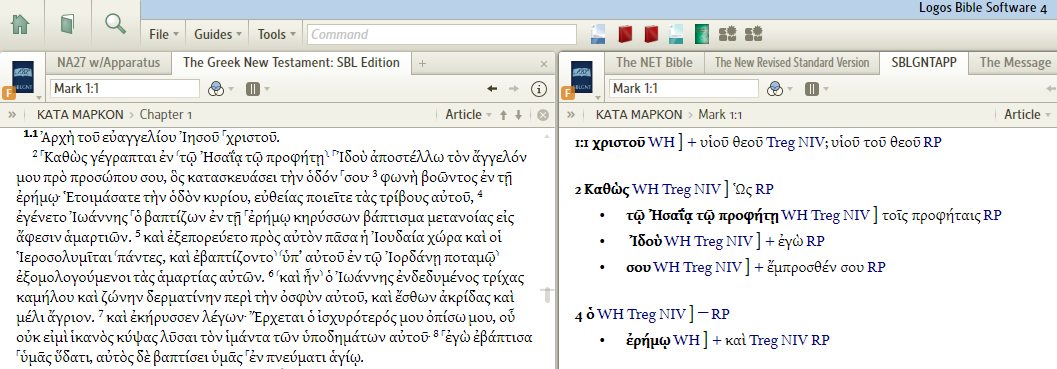The height and width of the screenshot is (369, 1057).
Task: Open Article navigation dropdown in left panel
Action: (468, 115)
